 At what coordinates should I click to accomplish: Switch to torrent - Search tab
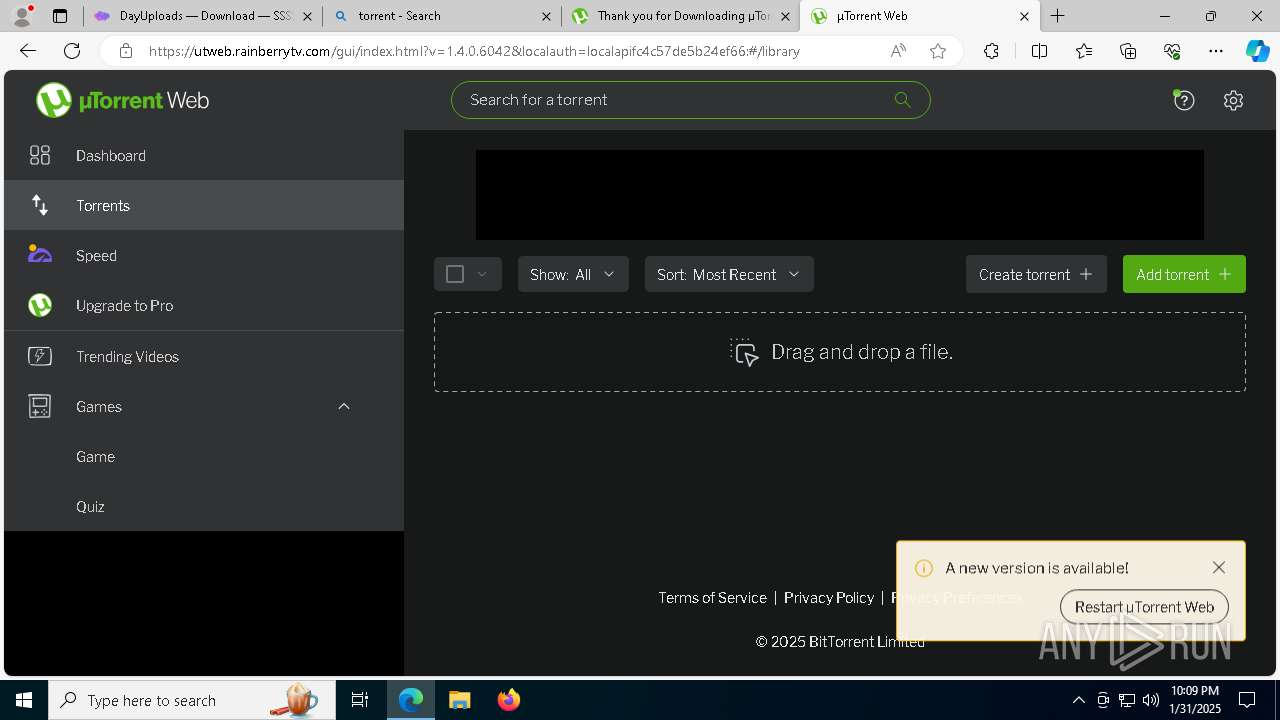coord(441,16)
